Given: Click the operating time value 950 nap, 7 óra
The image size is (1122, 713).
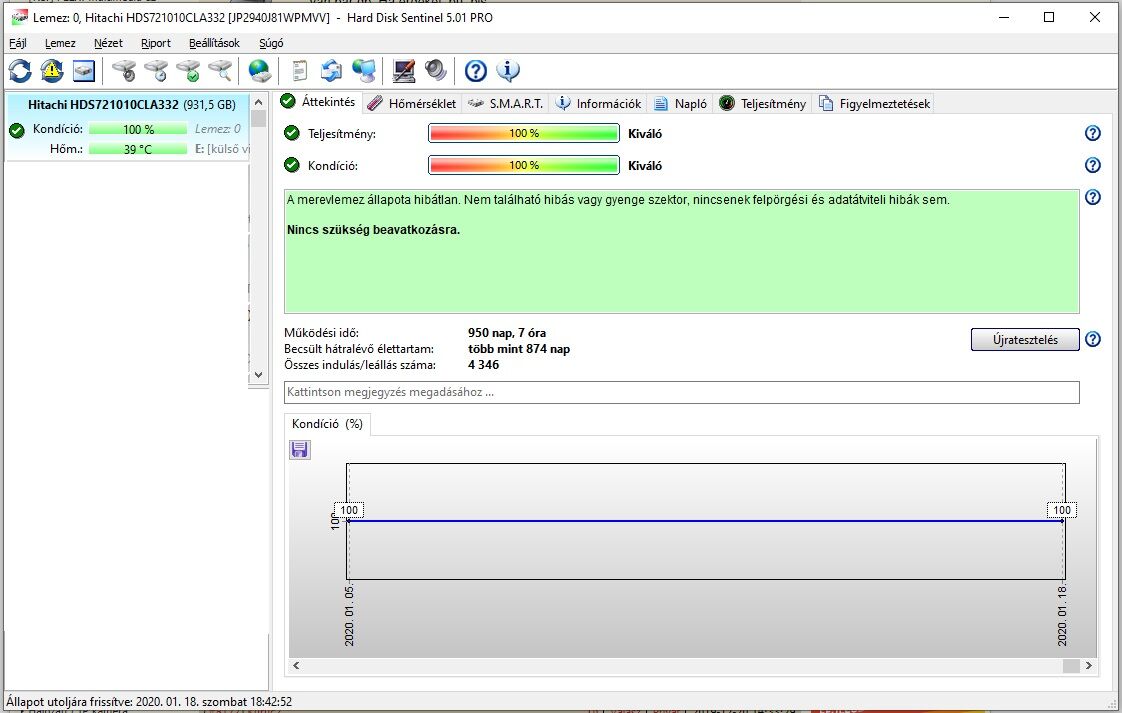Looking at the screenshot, I should pyautogui.click(x=507, y=333).
